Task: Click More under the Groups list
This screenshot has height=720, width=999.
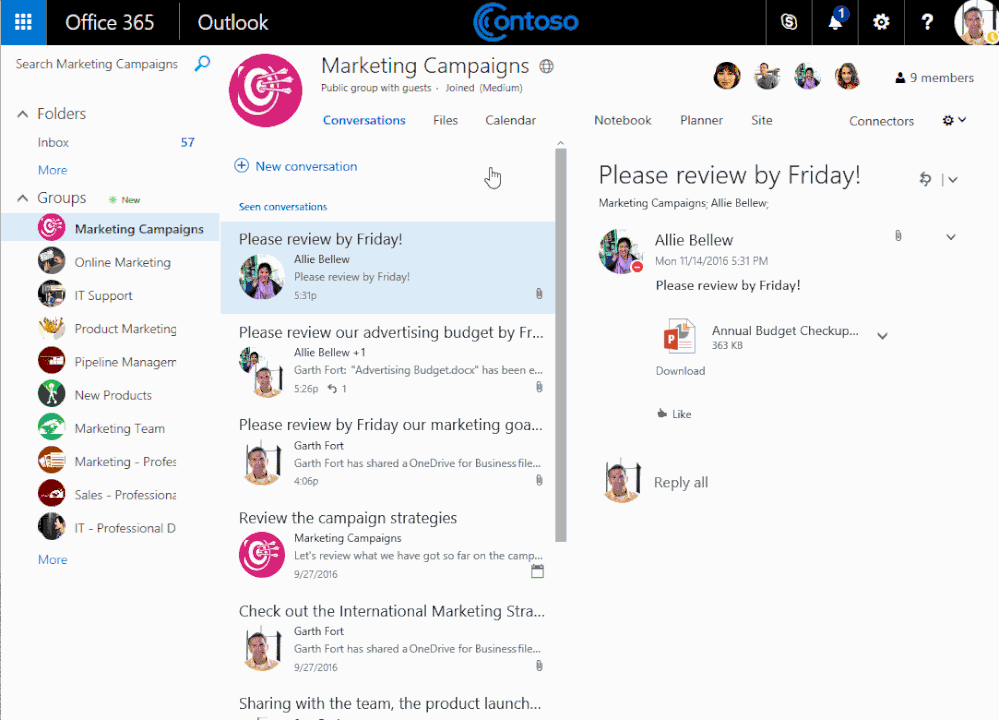Action: coord(52,559)
